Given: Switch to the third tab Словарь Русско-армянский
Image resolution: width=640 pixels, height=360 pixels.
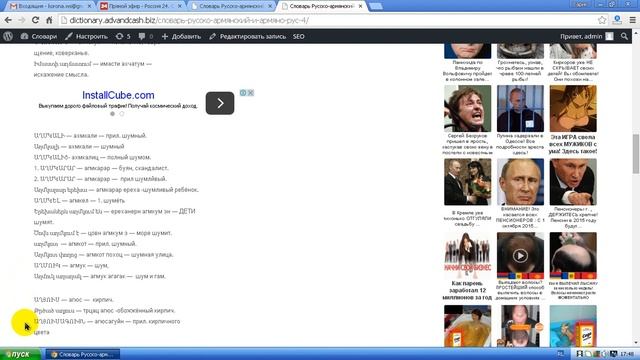Looking at the screenshot, I should (231, 6).
